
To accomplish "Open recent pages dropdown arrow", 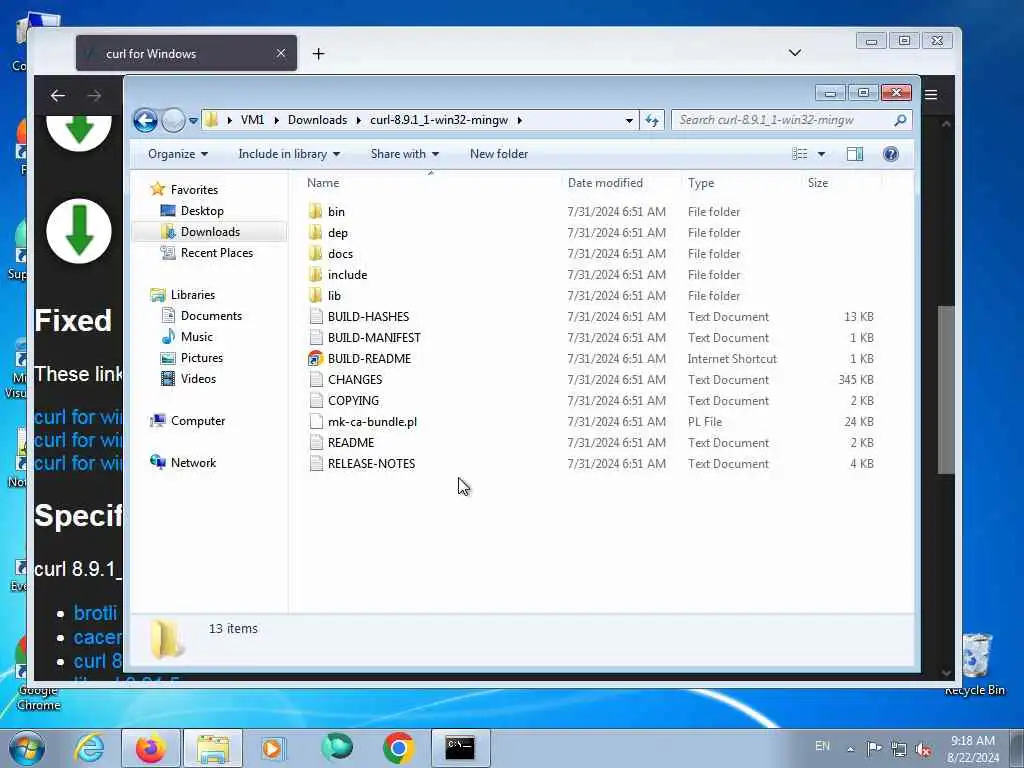I will click(193, 121).
